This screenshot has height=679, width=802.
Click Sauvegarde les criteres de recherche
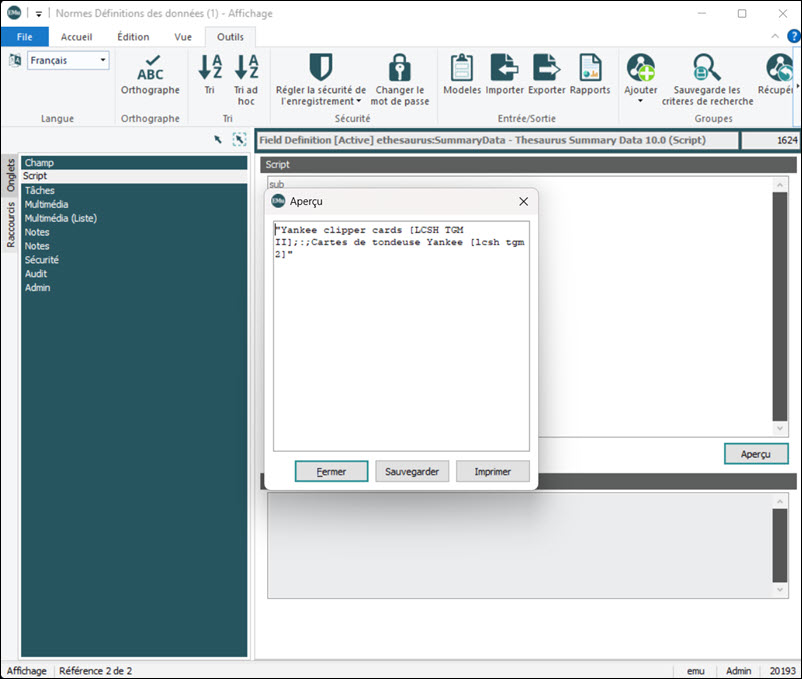click(x=707, y=79)
